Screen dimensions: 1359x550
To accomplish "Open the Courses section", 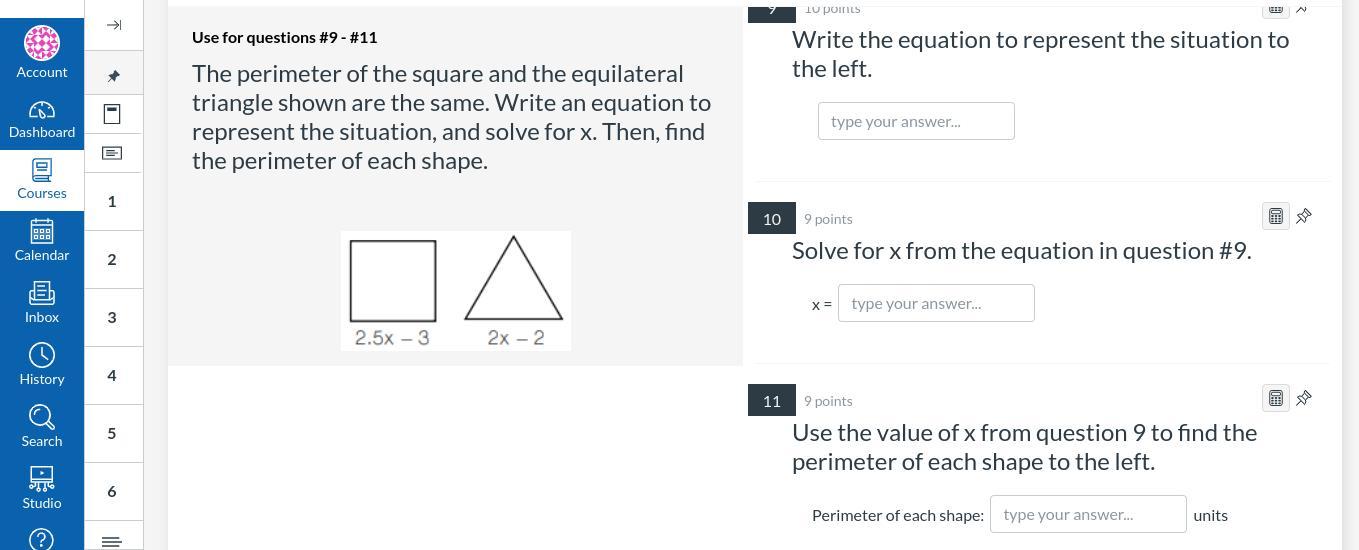I will (x=42, y=180).
